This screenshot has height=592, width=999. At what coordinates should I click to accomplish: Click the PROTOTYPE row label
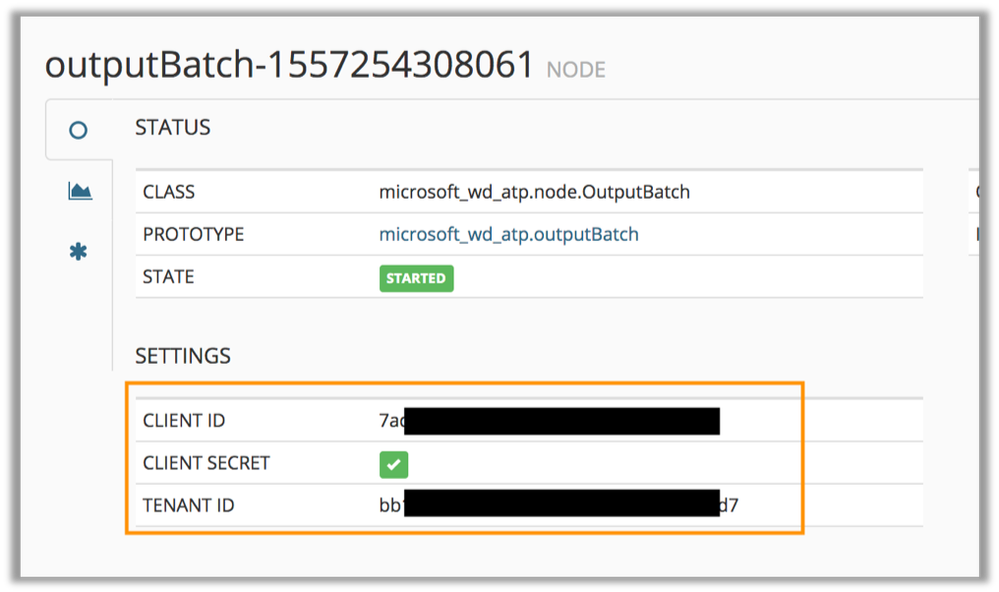[x=193, y=235]
